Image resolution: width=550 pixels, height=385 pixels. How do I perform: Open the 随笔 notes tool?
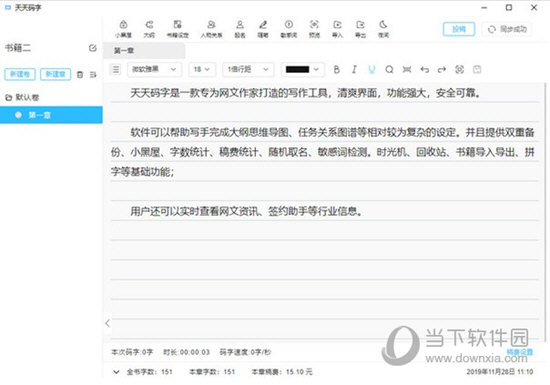pyautogui.click(x=263, y=29)
